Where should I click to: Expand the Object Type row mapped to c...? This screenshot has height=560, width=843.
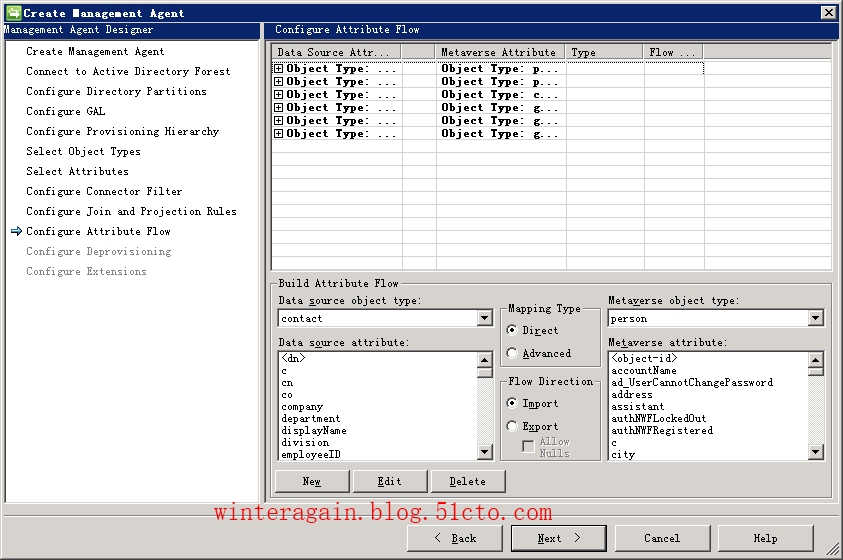pyautogui.click(x=278, y=95)
